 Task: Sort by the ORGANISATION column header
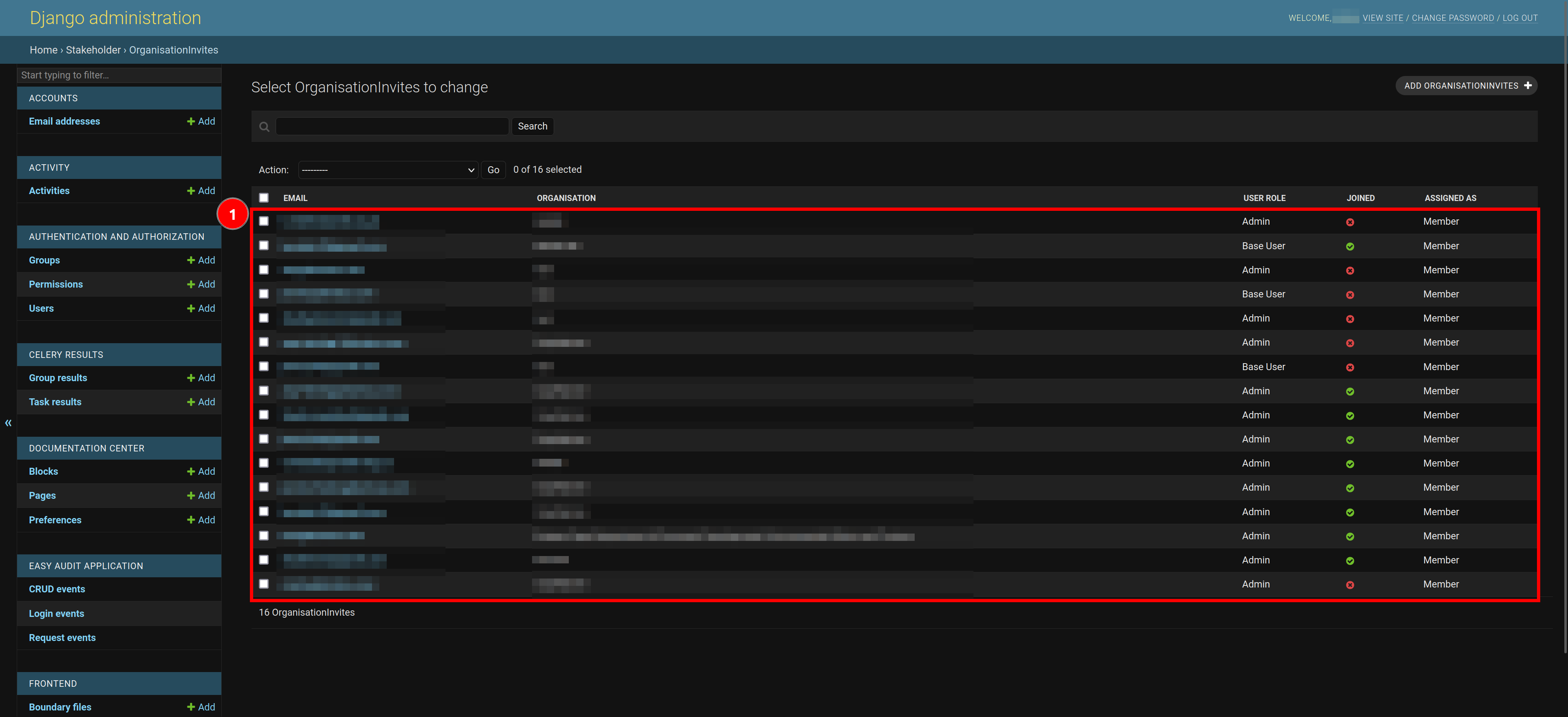point(566,198)
